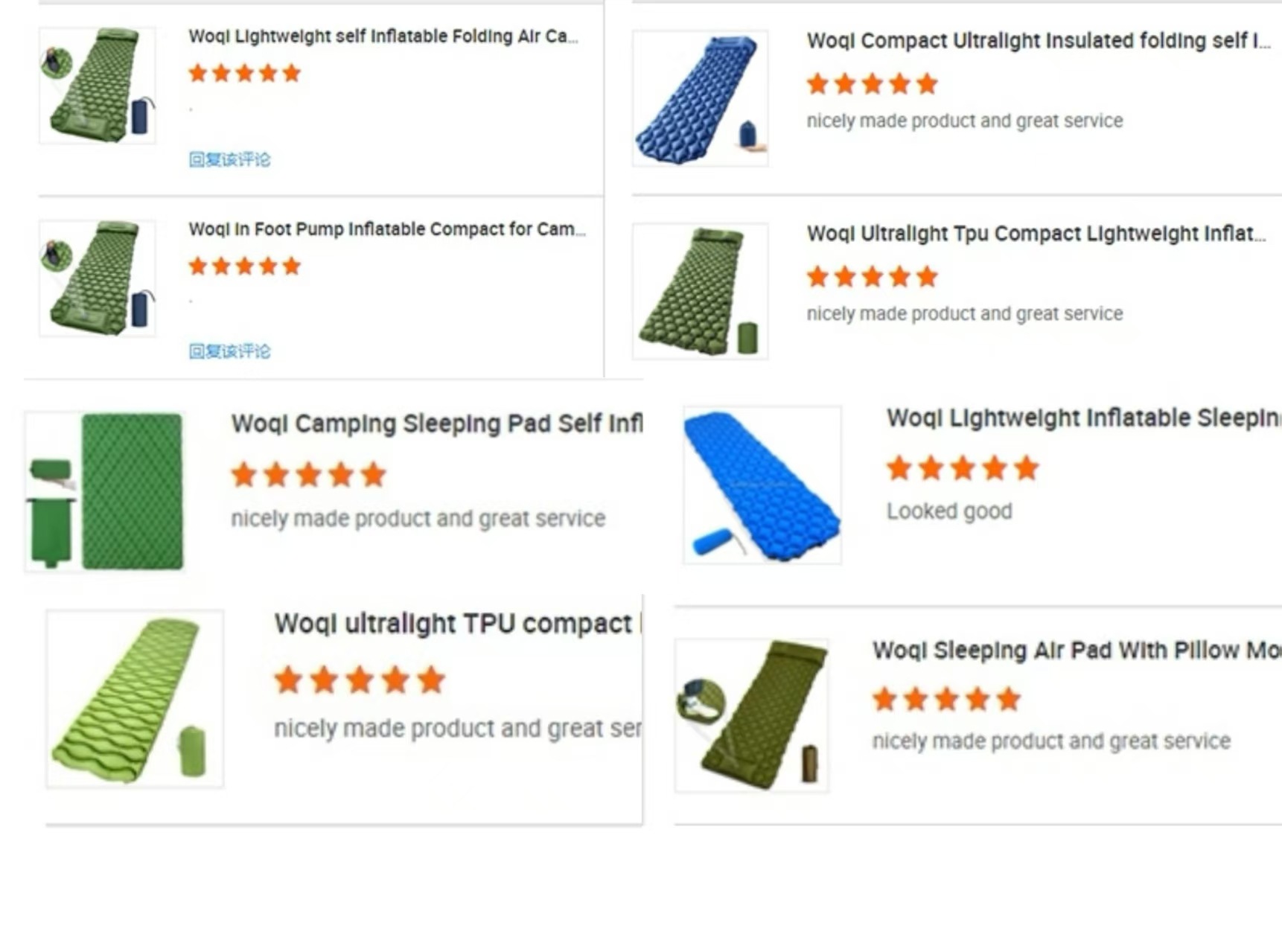Select the olive Sleeping Air Pad With Pillow image
The height and width of the screenshot is (952, 1282).
pyautogui.click(x=752, y=715)
